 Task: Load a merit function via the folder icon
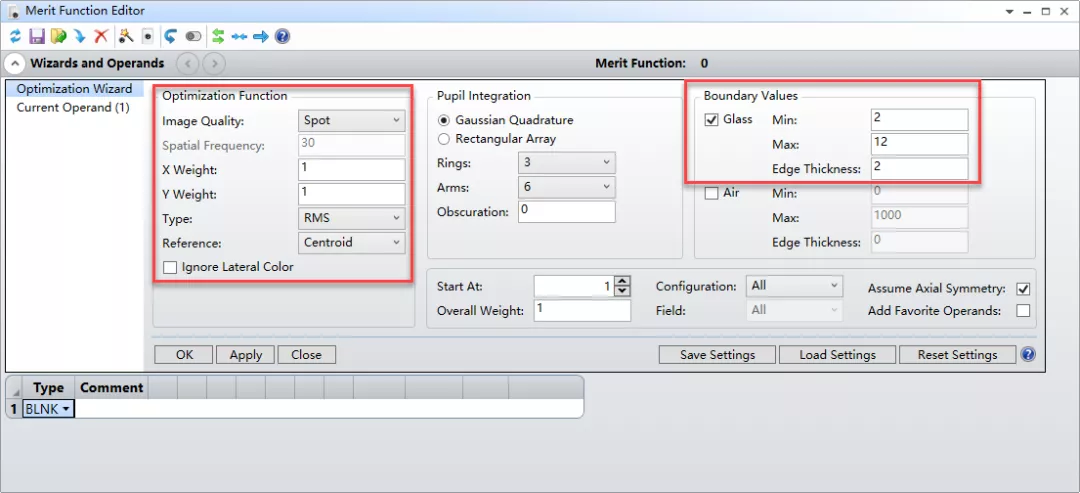tap(58, 36)
